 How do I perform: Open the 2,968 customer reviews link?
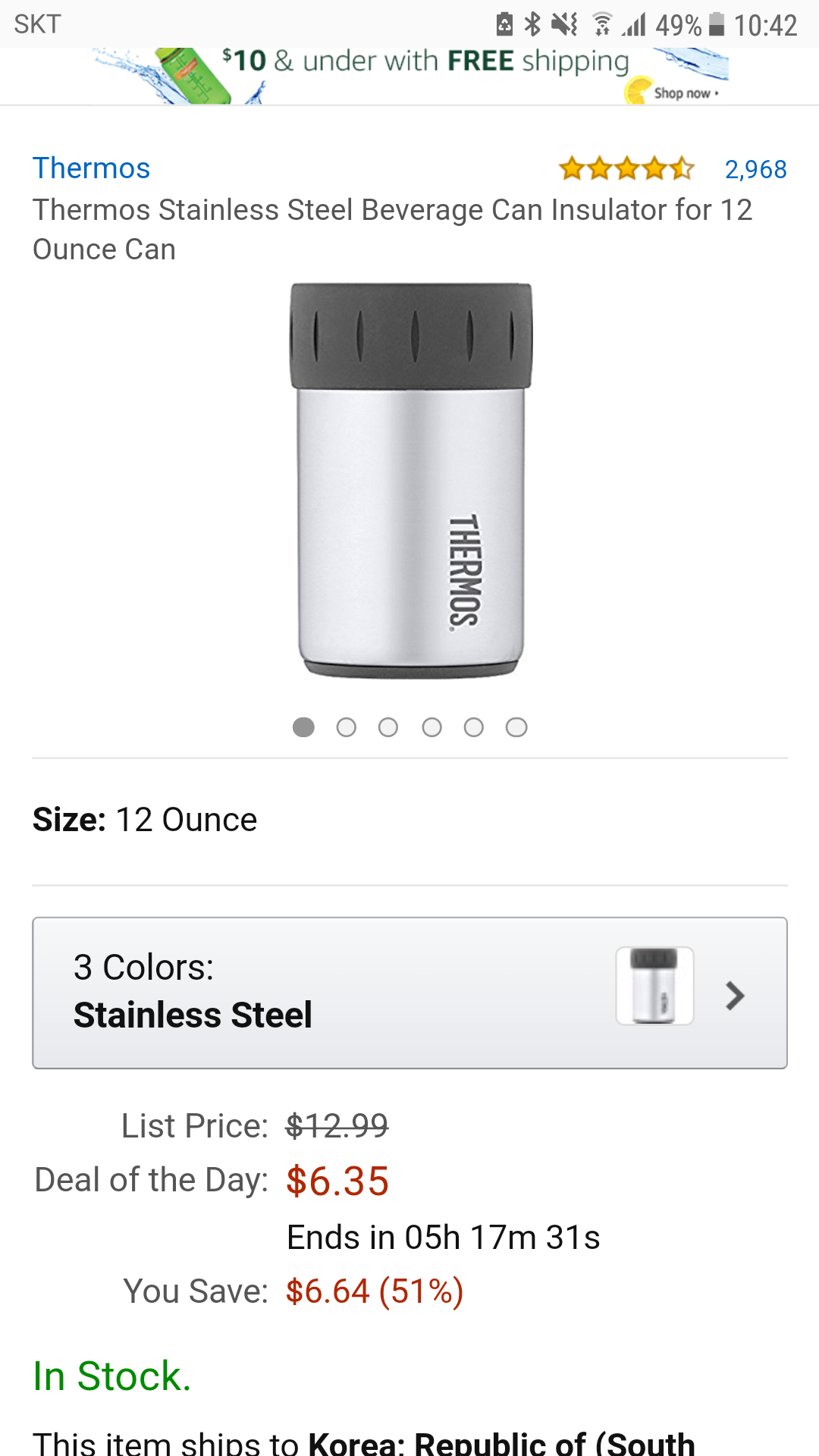(755, 169)
